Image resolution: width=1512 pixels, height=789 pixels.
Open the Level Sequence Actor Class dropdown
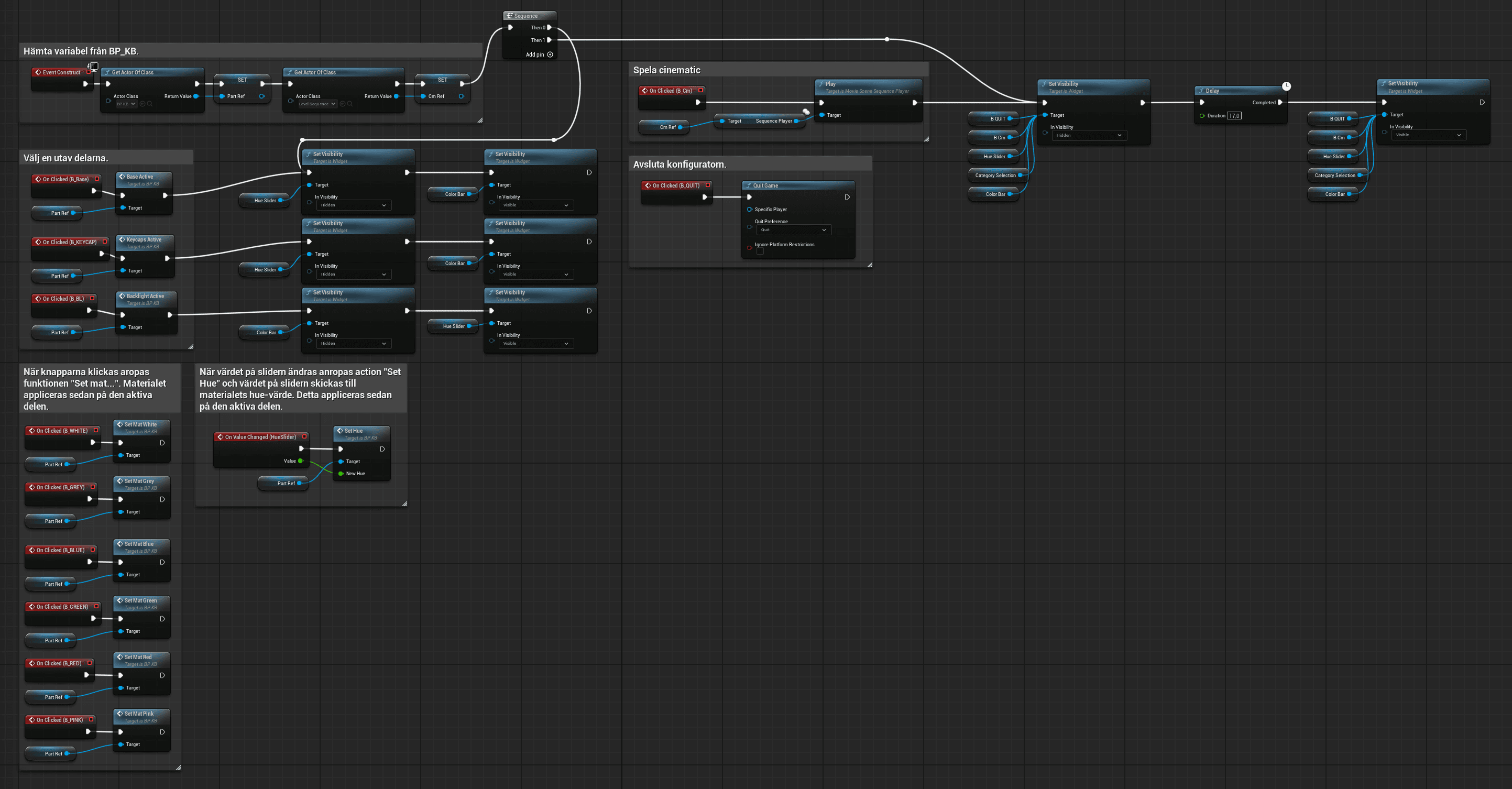(317, 104)
